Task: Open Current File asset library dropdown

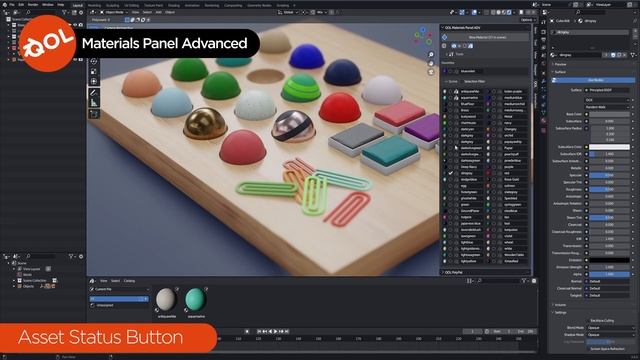Action: pyautogui.click(x=119, y=289)
